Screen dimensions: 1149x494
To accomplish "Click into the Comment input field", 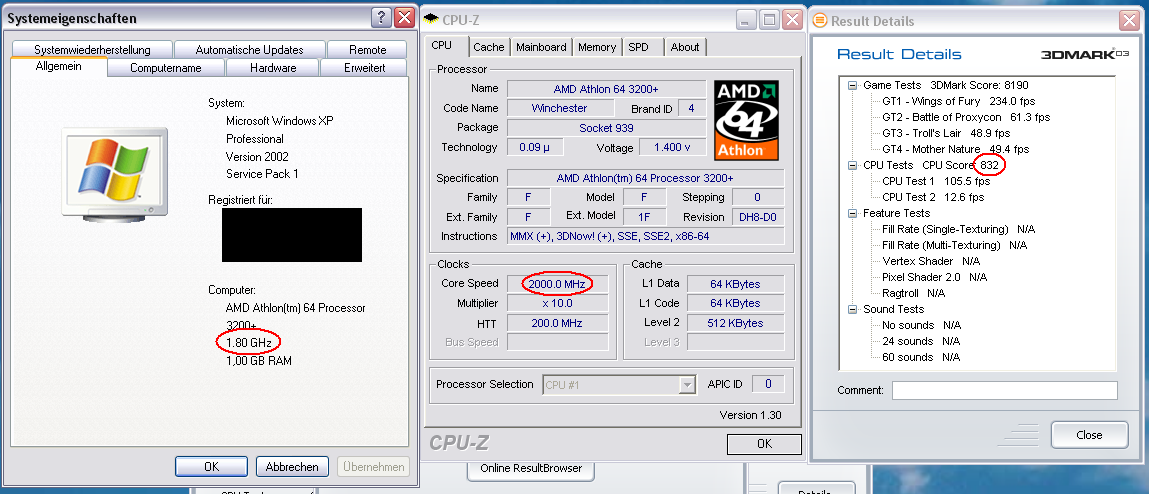I will [x=1005, y=391].
